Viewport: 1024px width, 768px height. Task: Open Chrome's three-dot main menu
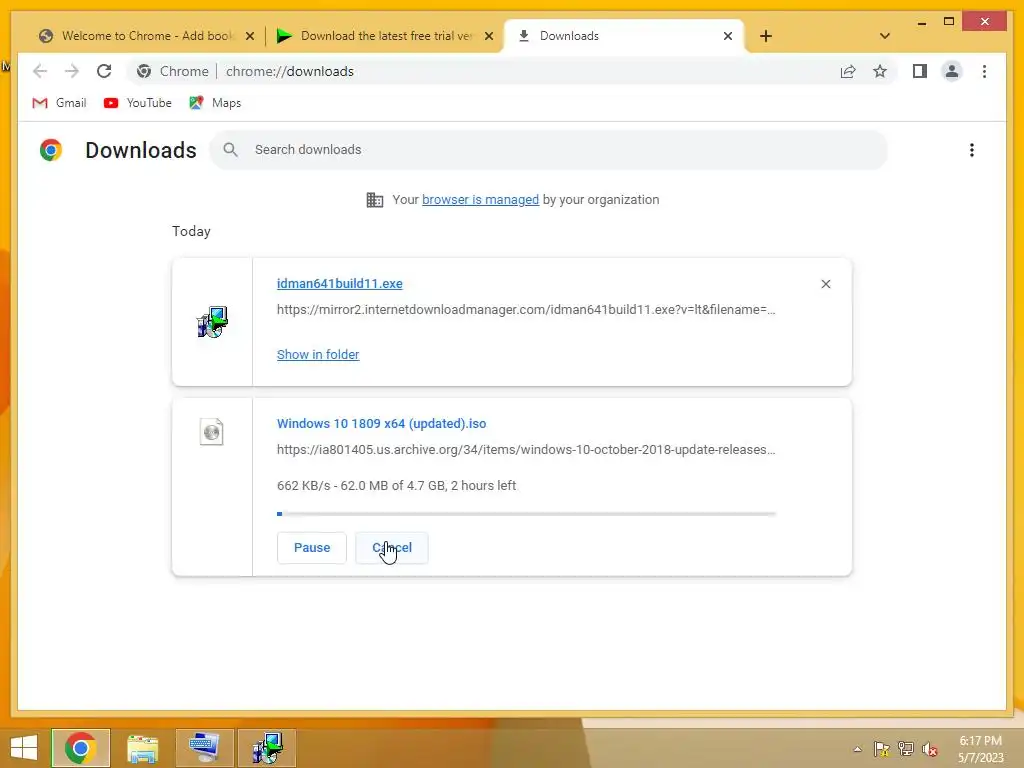[984, 71]
